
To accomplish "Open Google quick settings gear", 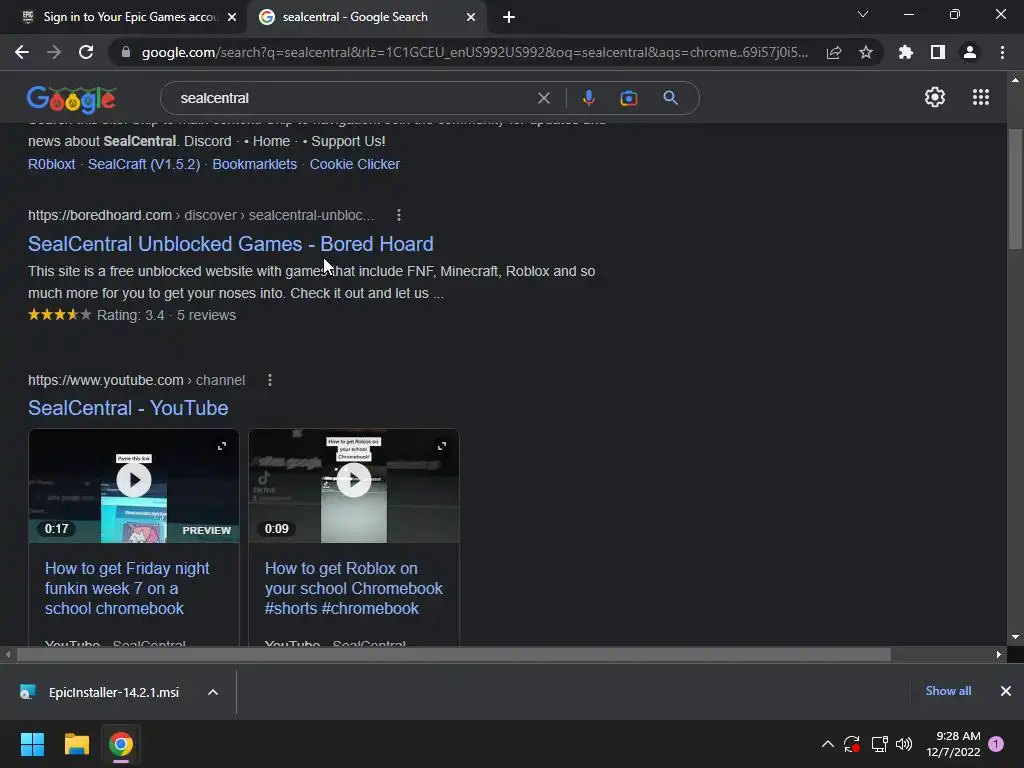I will 935,97.
